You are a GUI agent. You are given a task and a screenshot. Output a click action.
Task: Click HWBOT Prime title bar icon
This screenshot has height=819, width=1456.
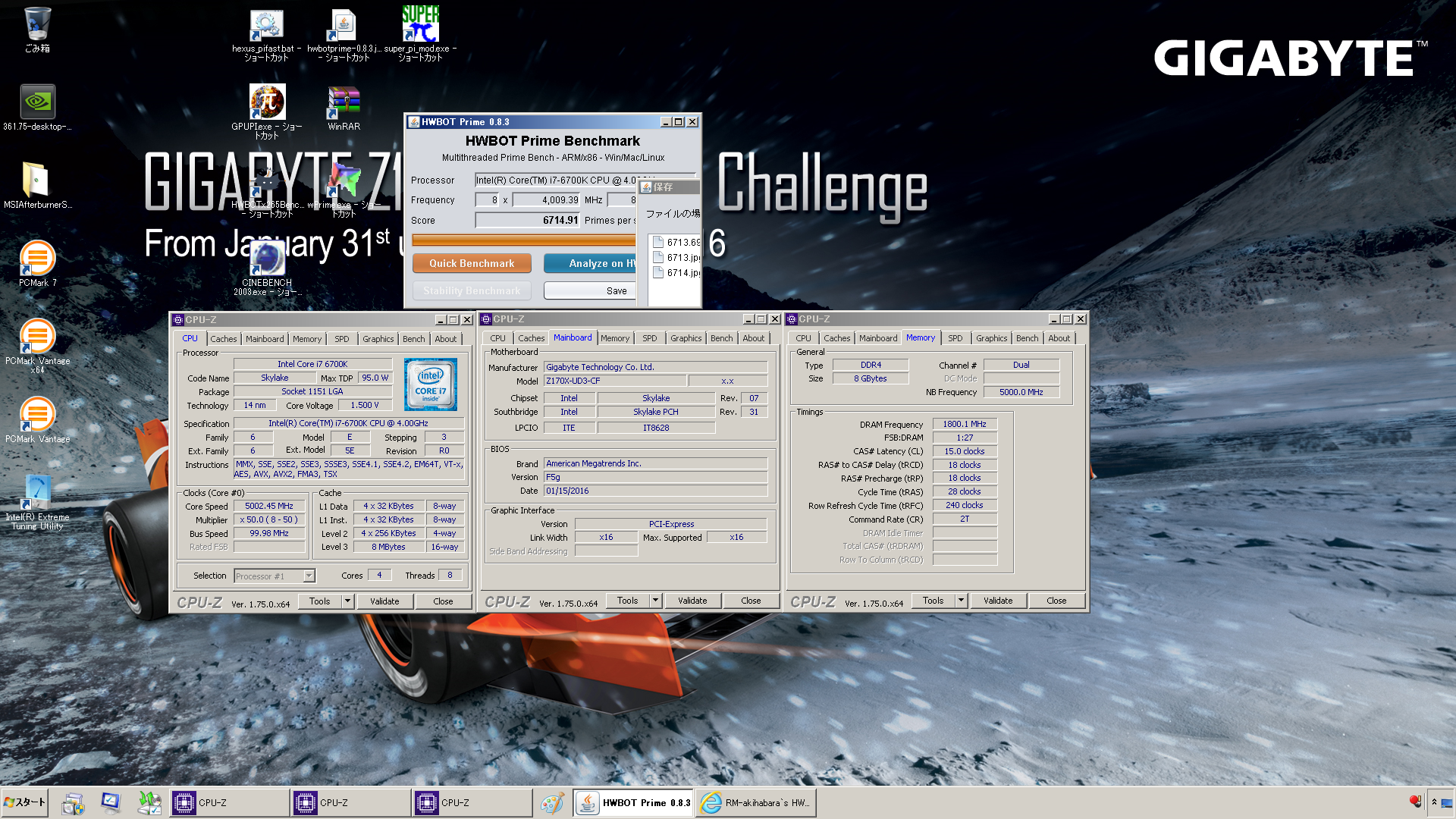point(414,122)
